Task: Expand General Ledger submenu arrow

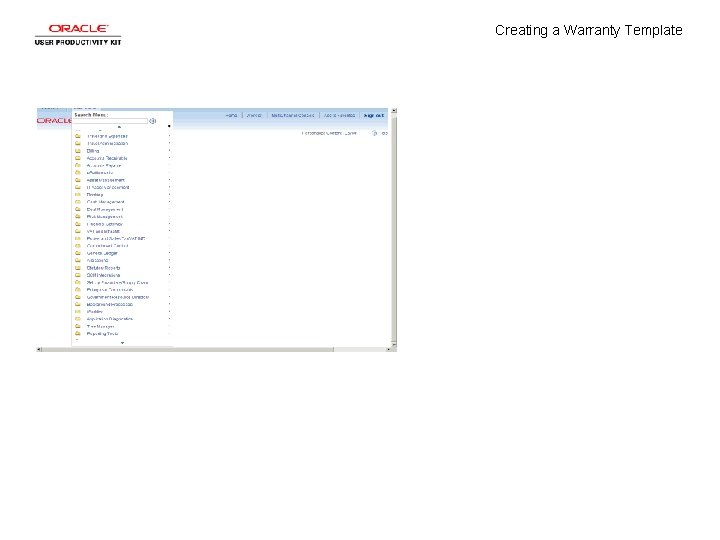Action: click(169, 253)
